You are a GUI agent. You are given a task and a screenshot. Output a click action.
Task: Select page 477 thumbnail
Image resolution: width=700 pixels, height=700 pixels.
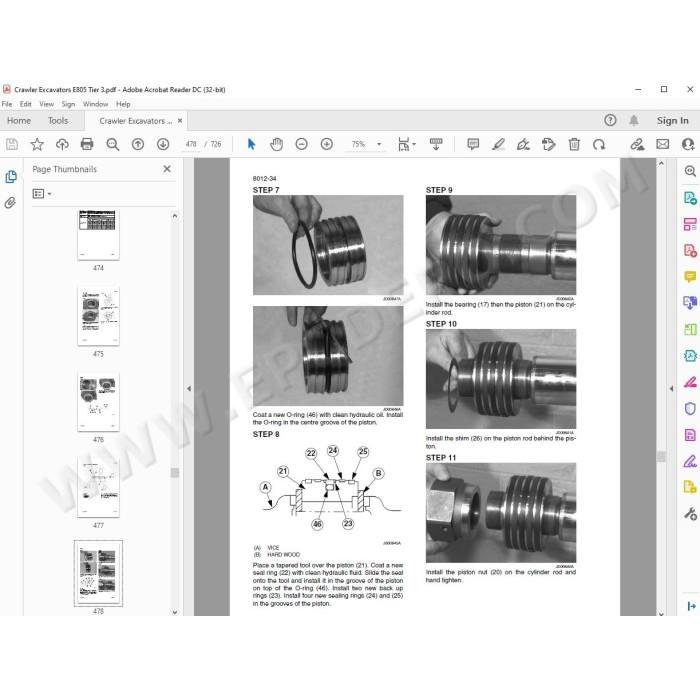pyautogui.click(x=98, y=488)
